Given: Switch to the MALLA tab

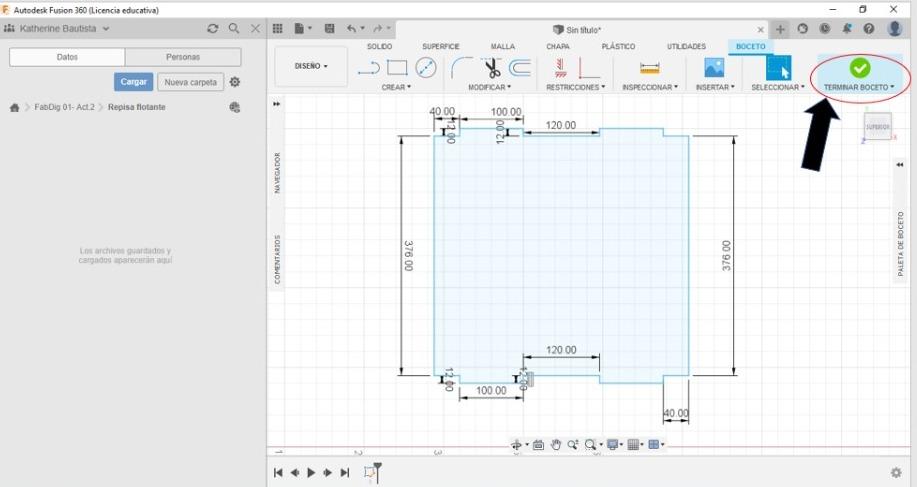Looking at the screenshot, I should pyautogui.click(x=503, y=46).
